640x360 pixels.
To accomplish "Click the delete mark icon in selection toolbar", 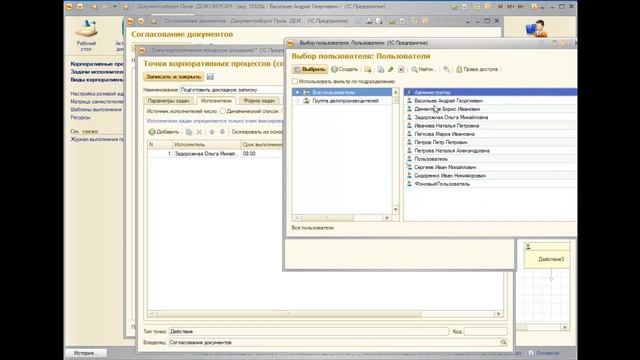I will (x=401, y=70).
